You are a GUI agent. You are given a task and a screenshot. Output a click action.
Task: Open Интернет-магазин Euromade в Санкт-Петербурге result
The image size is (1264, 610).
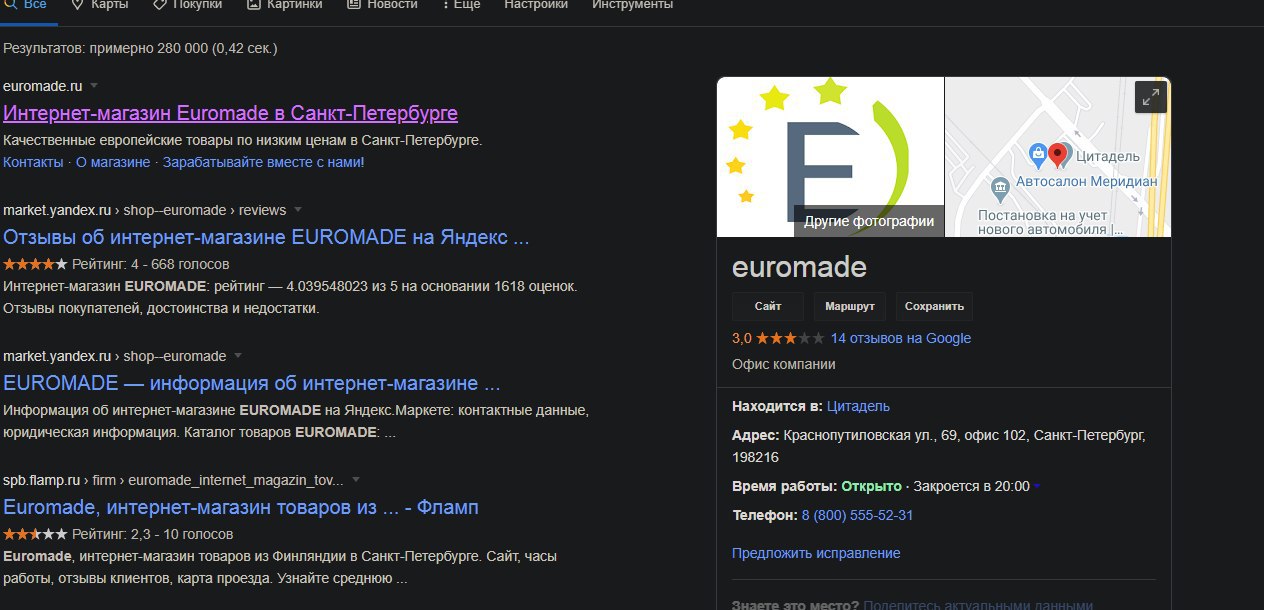230,112
